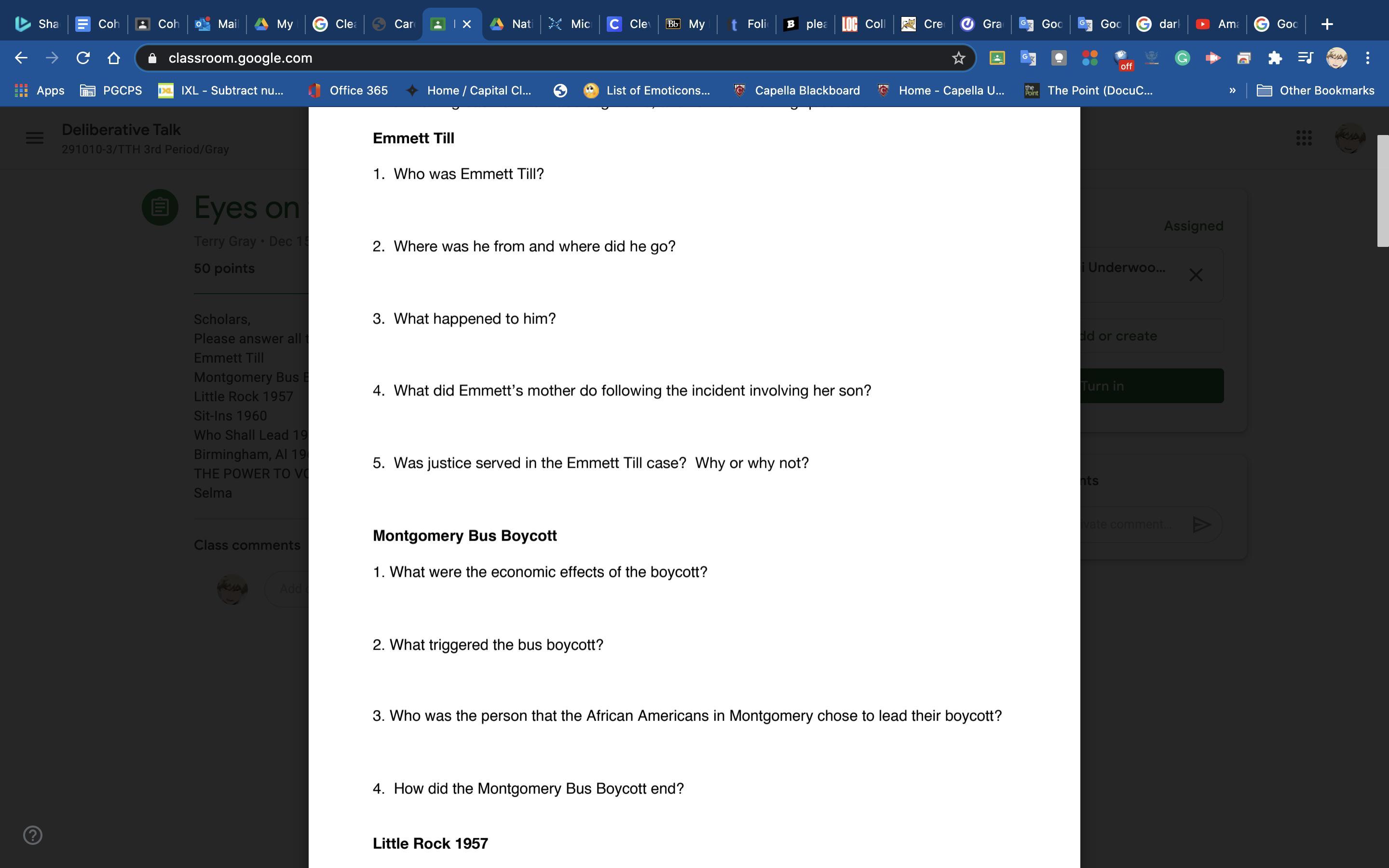Expand hidden bookmarks with the chevron

pos(1232,90)
